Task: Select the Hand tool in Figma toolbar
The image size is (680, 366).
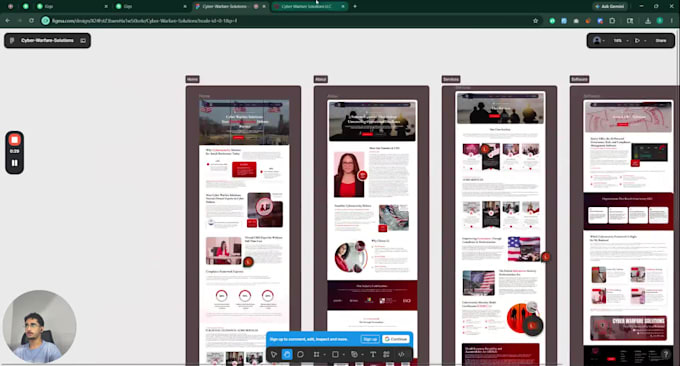Action: tap(287, 354)
